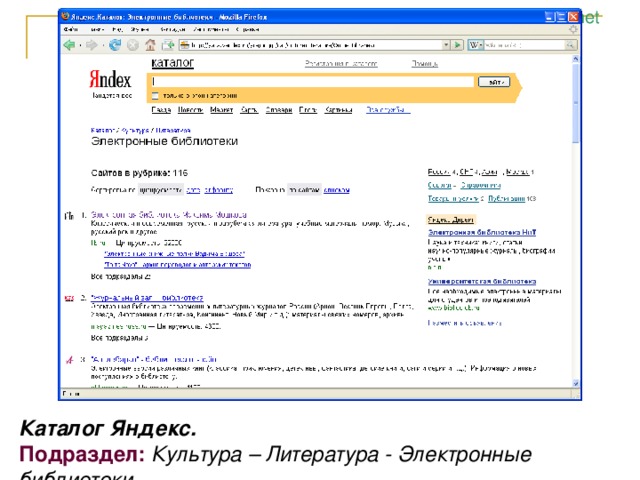Screen dimensions: 640x480
Task: Expand the address bar URL dropdown
Action: click(446, 45)
